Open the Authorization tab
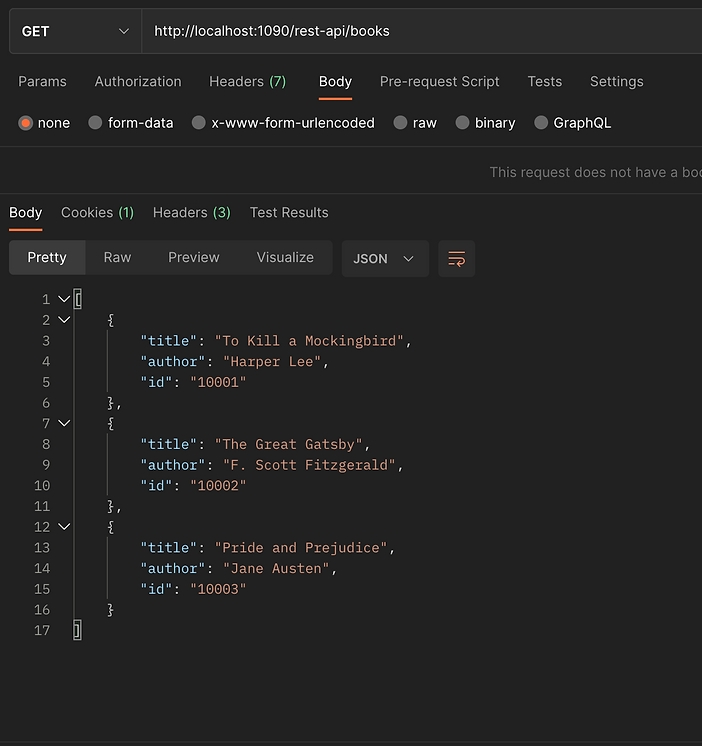The image size is (702, 746). (138, 82)
